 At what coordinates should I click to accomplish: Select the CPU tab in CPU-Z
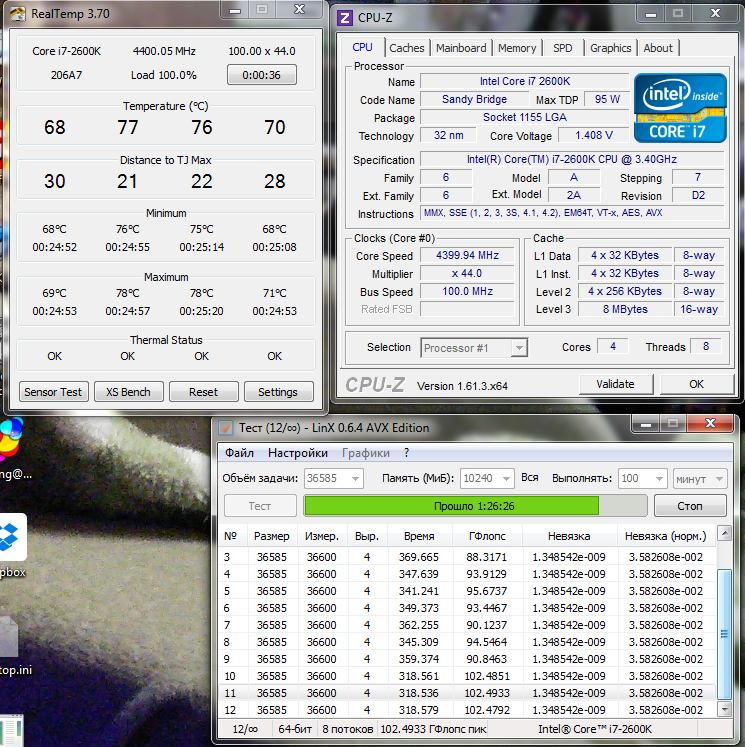coord(362,47)
